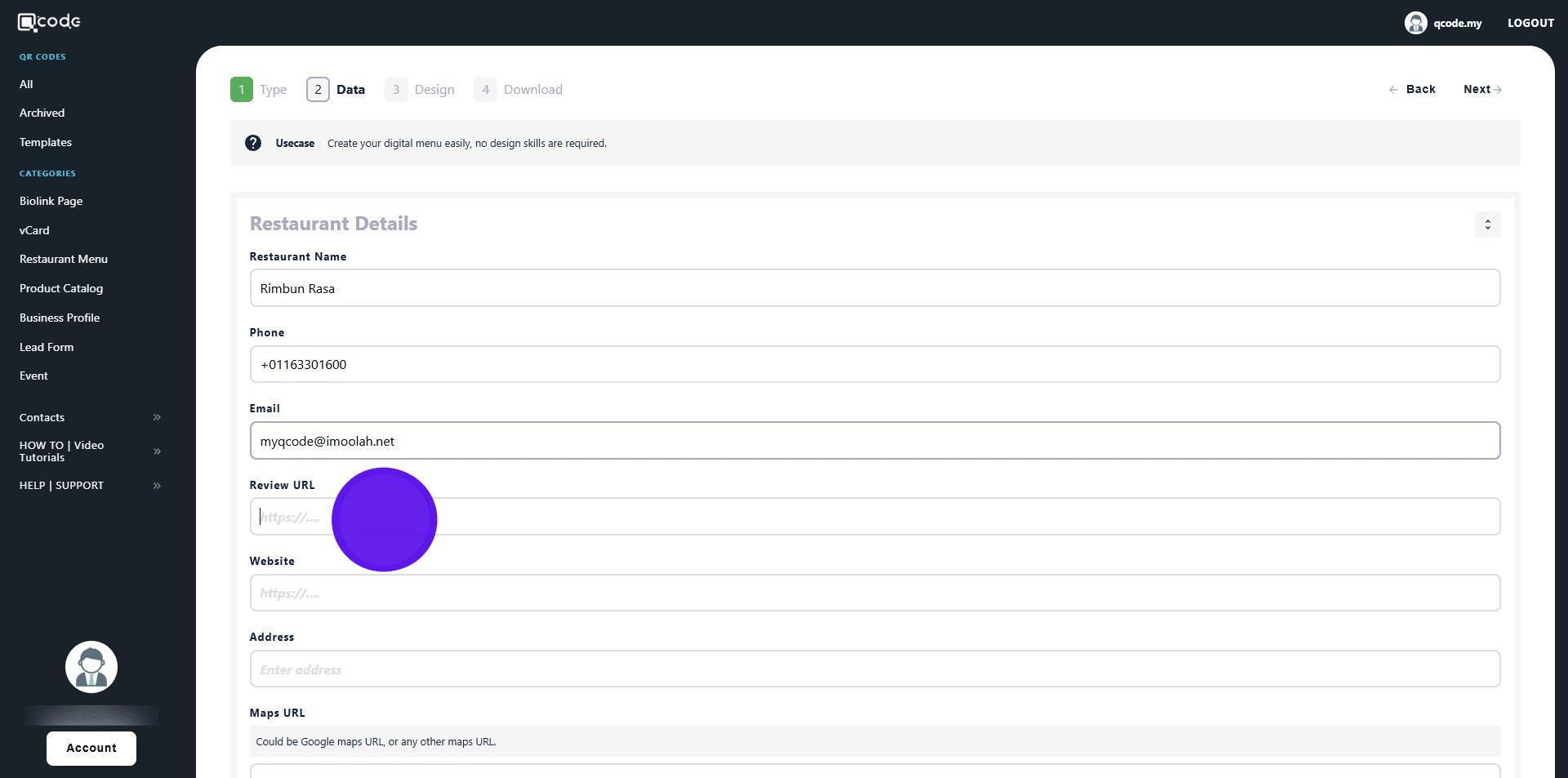Click the sidebar profile avatar picture
1568x778 pixels.
click(x=91, y=667)
